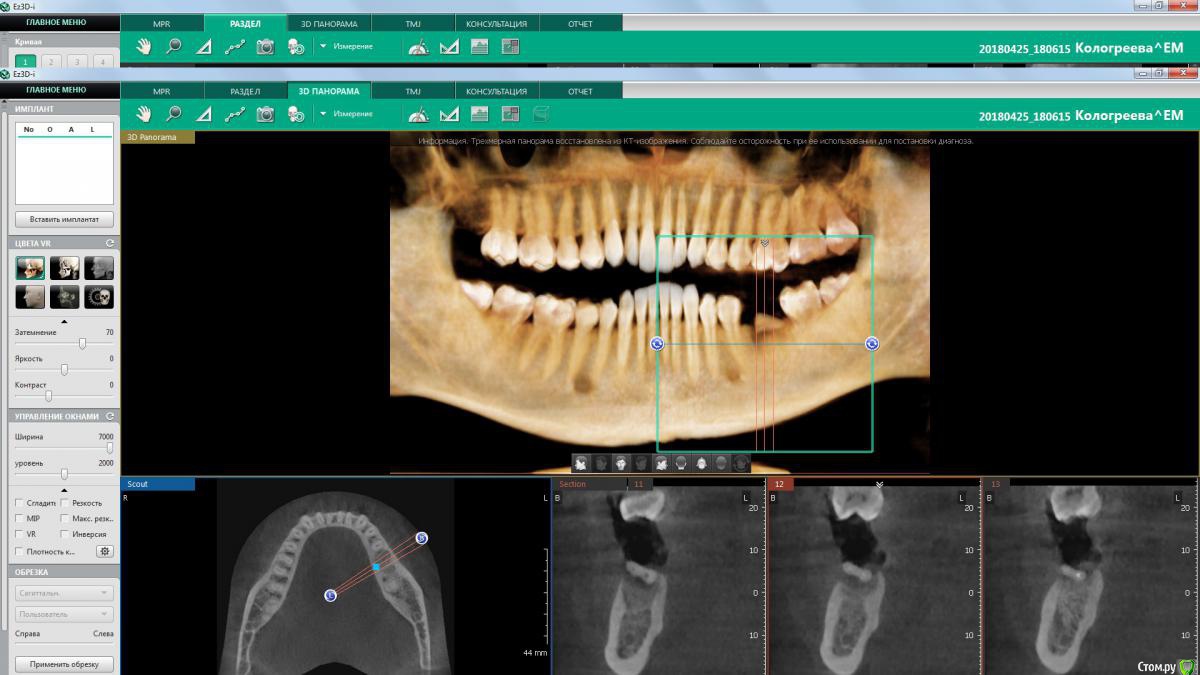Screen dimensions: 1200x675
Task: Open the ОТЧЕТ tab in lower tab row
Action: 580,91
